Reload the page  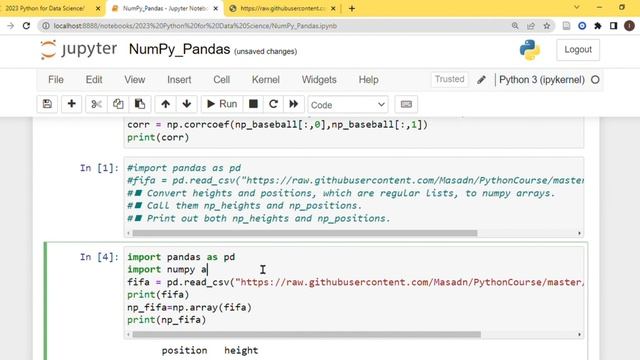[27, 26]
